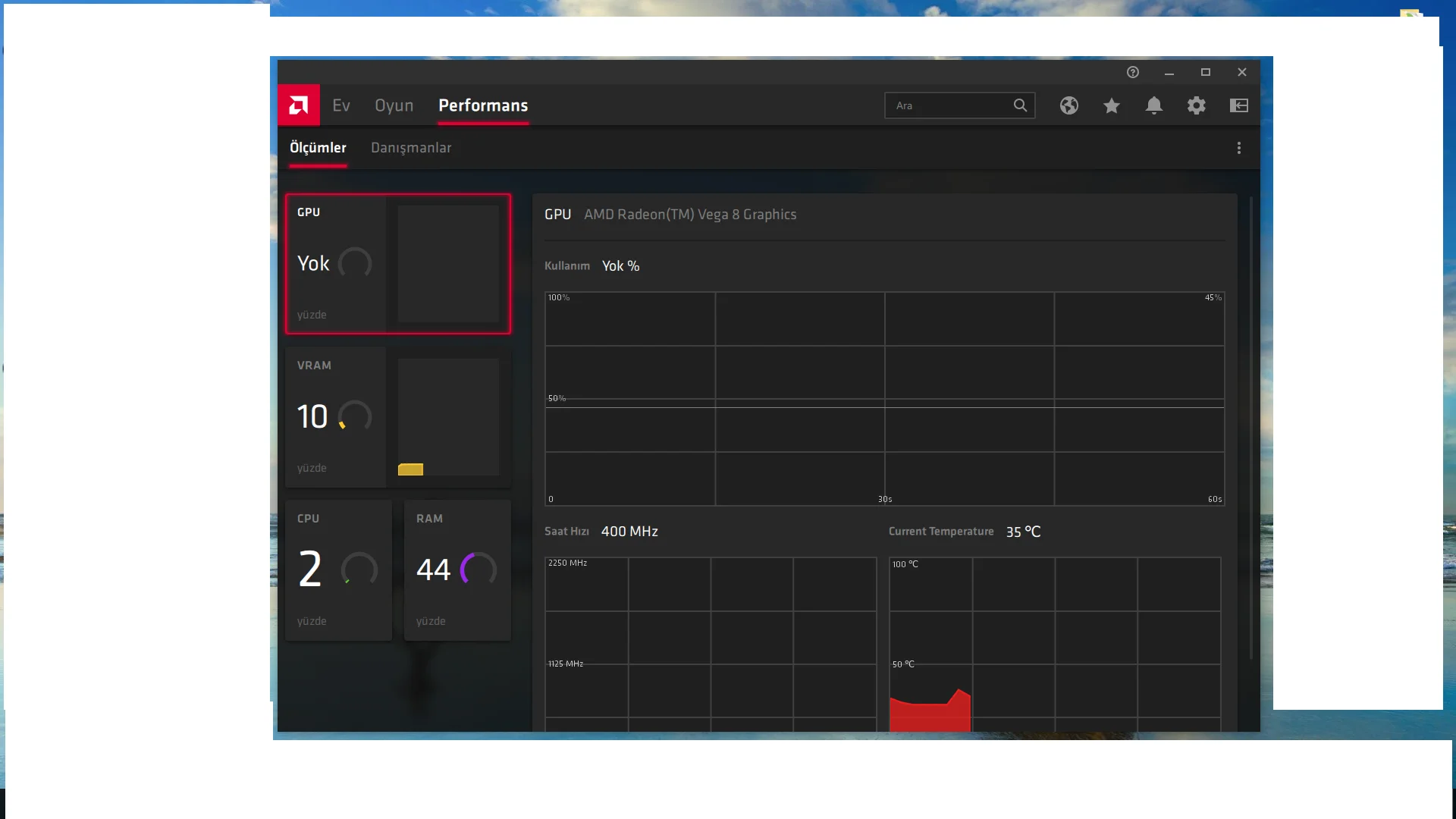The image size is (1456, 819).
Task: Open the Danışmanlar sub-tab
Action: tap(410, 148)
